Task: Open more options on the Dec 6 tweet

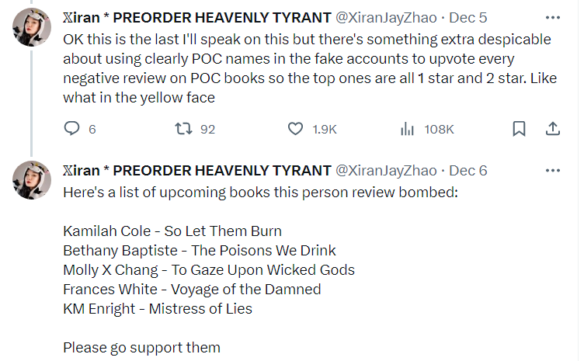Action: tap(553, 171)
